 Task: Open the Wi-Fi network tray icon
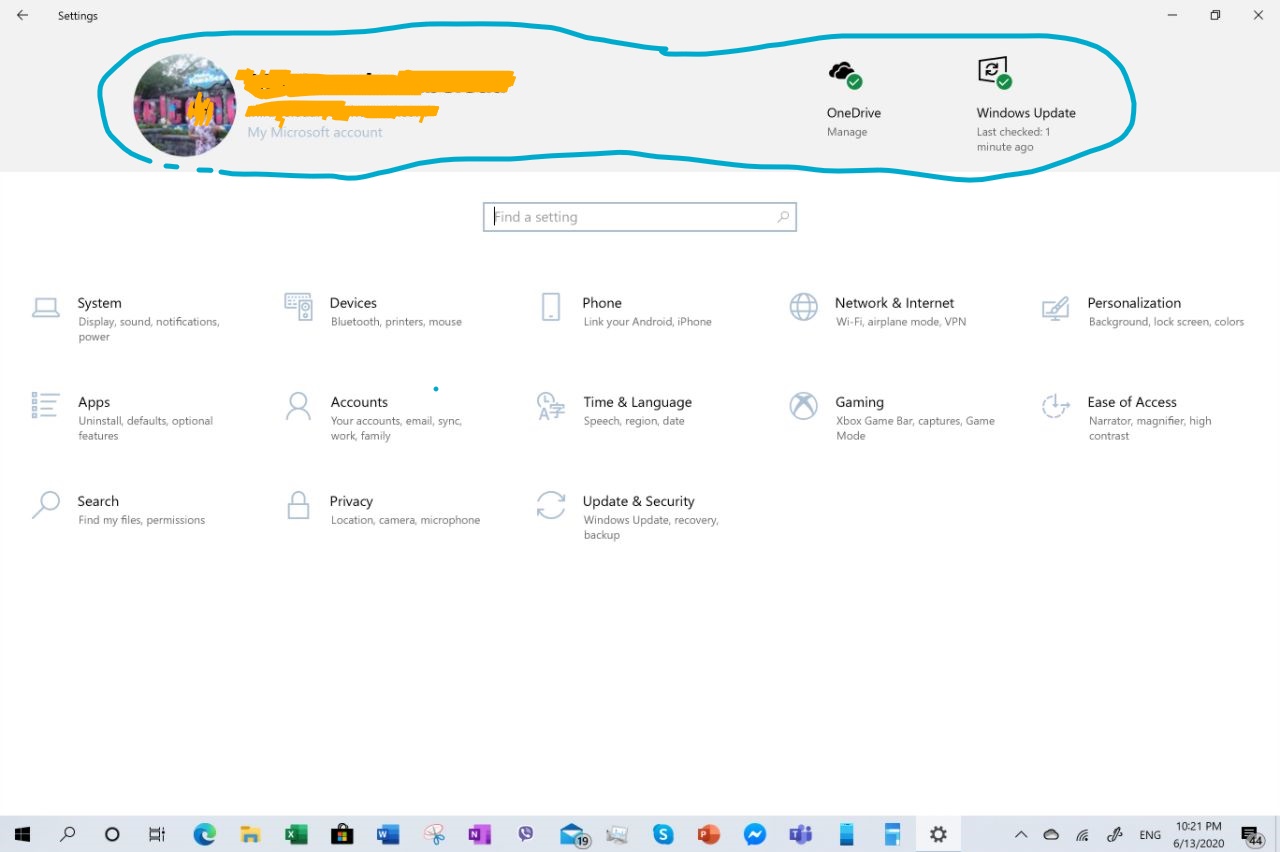click(1082, 834)
